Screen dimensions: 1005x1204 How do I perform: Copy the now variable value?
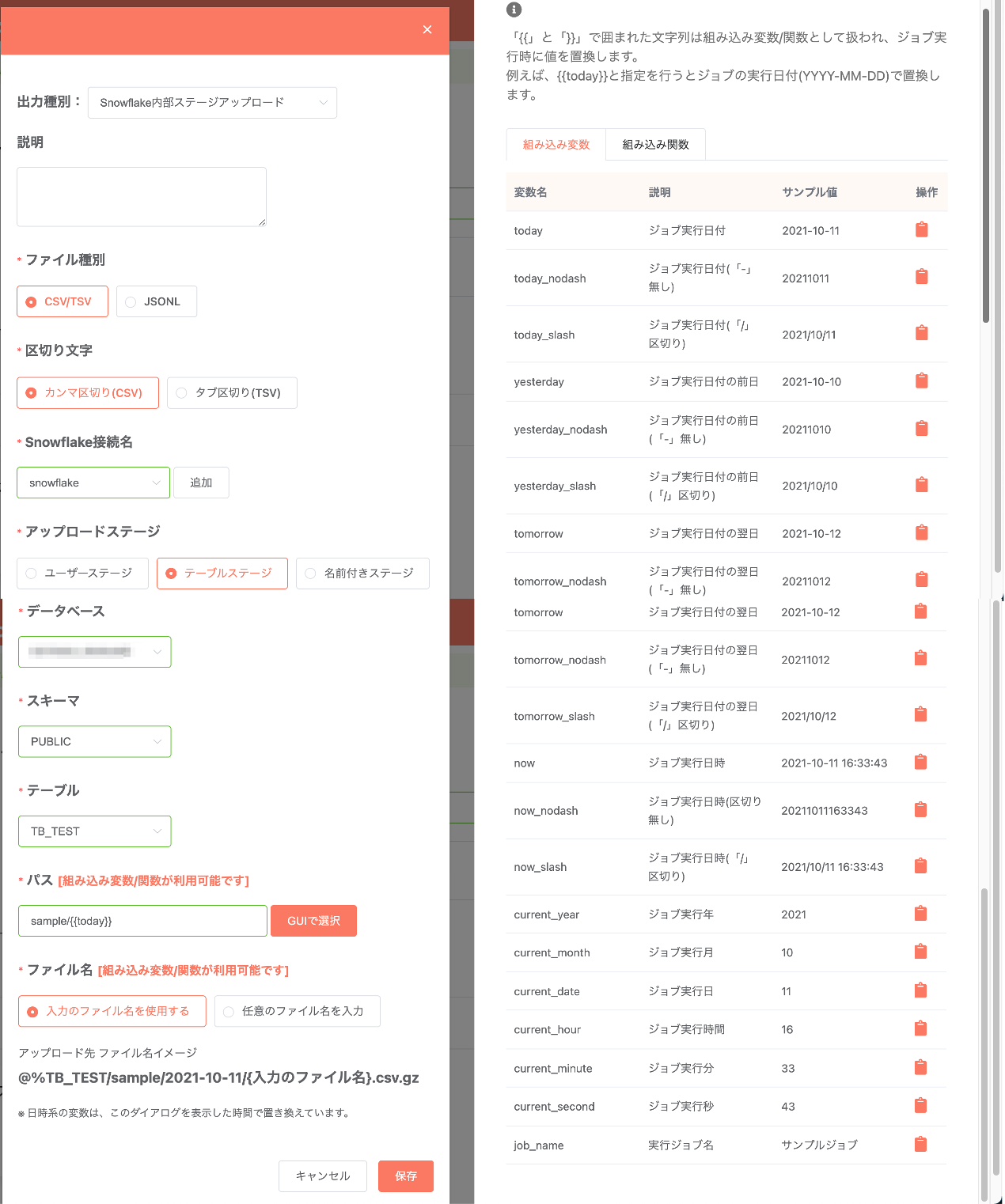920,762
